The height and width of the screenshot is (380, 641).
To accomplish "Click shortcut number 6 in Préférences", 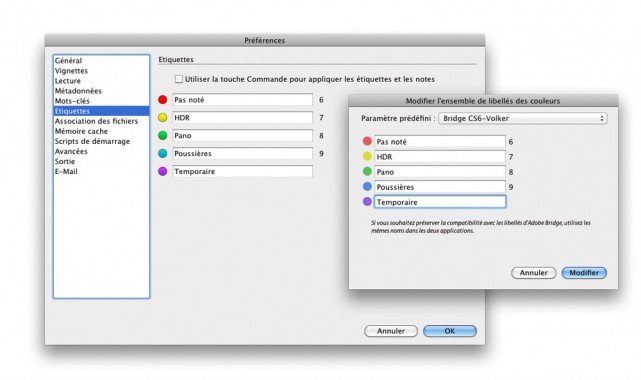I will (x=321, y=100).
